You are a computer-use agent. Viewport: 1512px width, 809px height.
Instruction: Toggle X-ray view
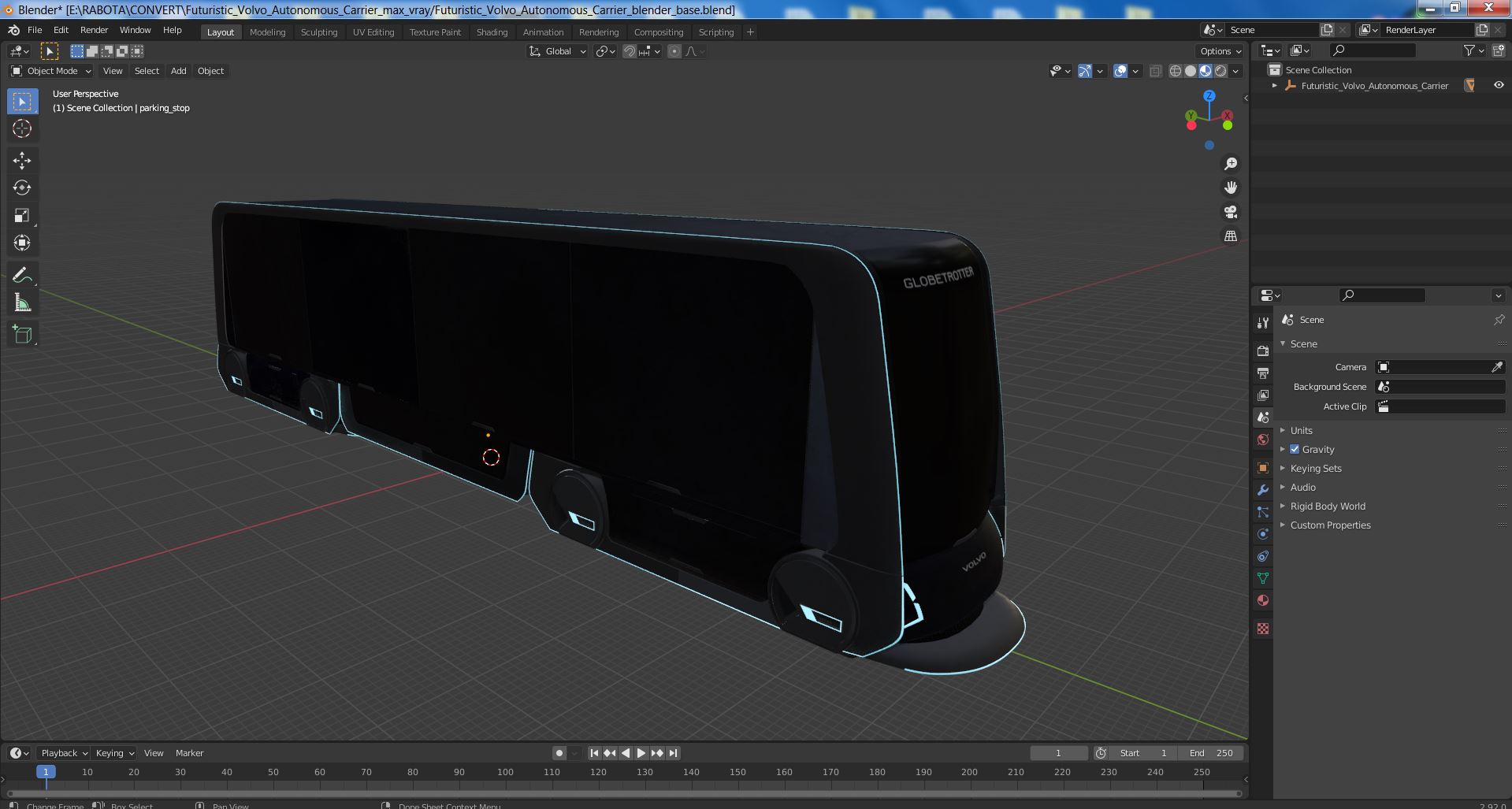1155,71
